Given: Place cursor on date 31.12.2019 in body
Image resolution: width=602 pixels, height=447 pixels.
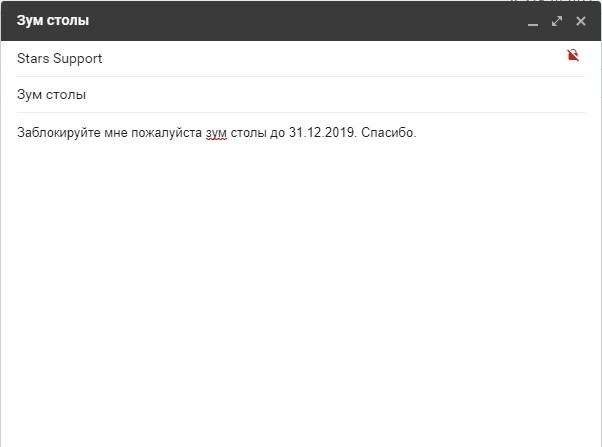Looking at the screenshot, I should 323,132.
